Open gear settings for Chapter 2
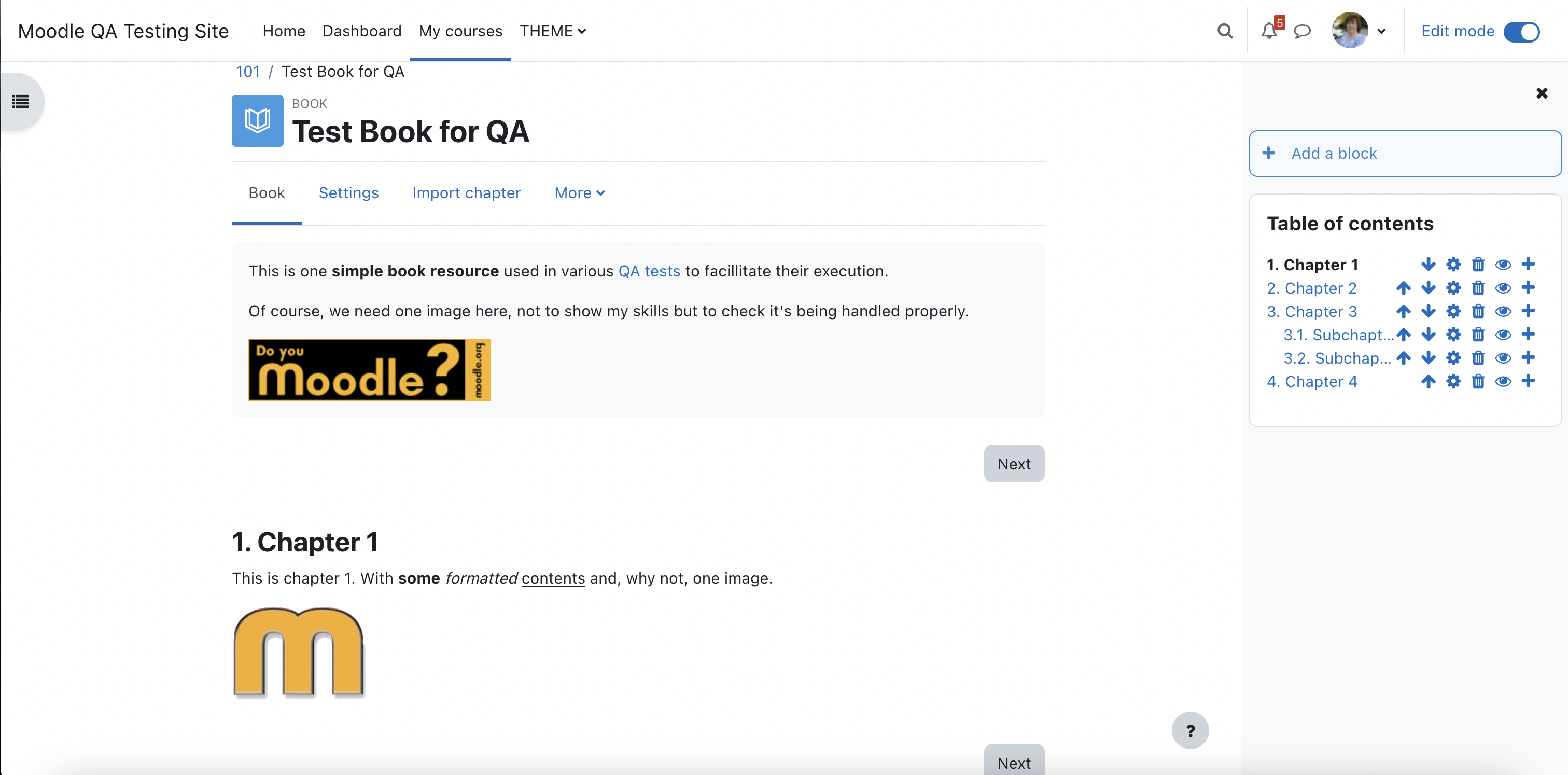 [x=1453, y=288]
